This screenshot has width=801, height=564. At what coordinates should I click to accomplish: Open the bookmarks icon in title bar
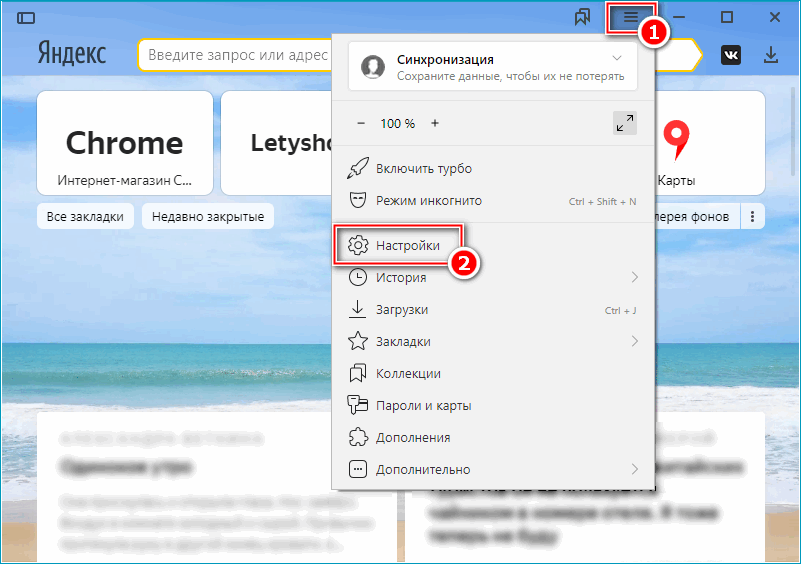coord(582,18)
